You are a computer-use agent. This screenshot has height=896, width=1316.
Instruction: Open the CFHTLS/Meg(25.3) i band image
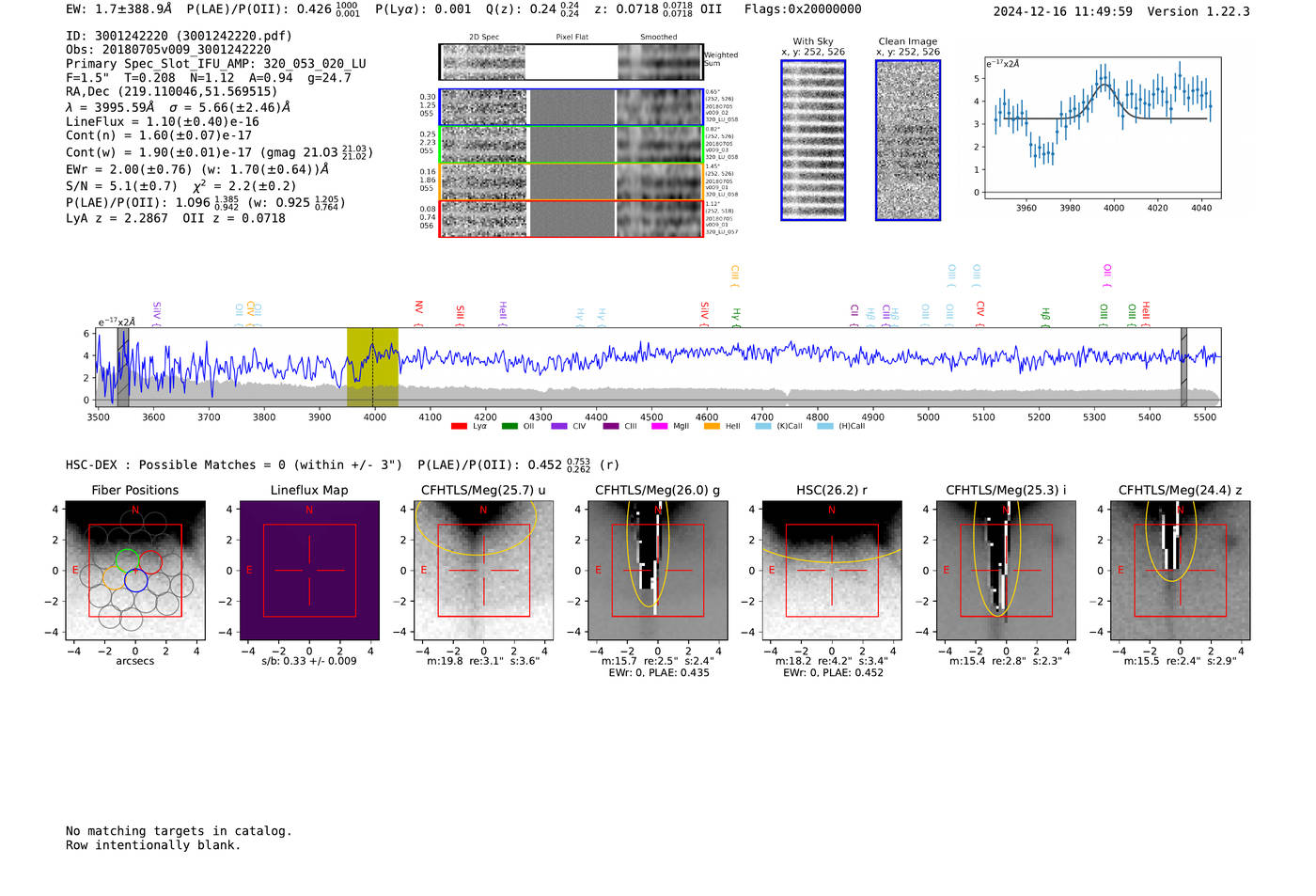1006,570
